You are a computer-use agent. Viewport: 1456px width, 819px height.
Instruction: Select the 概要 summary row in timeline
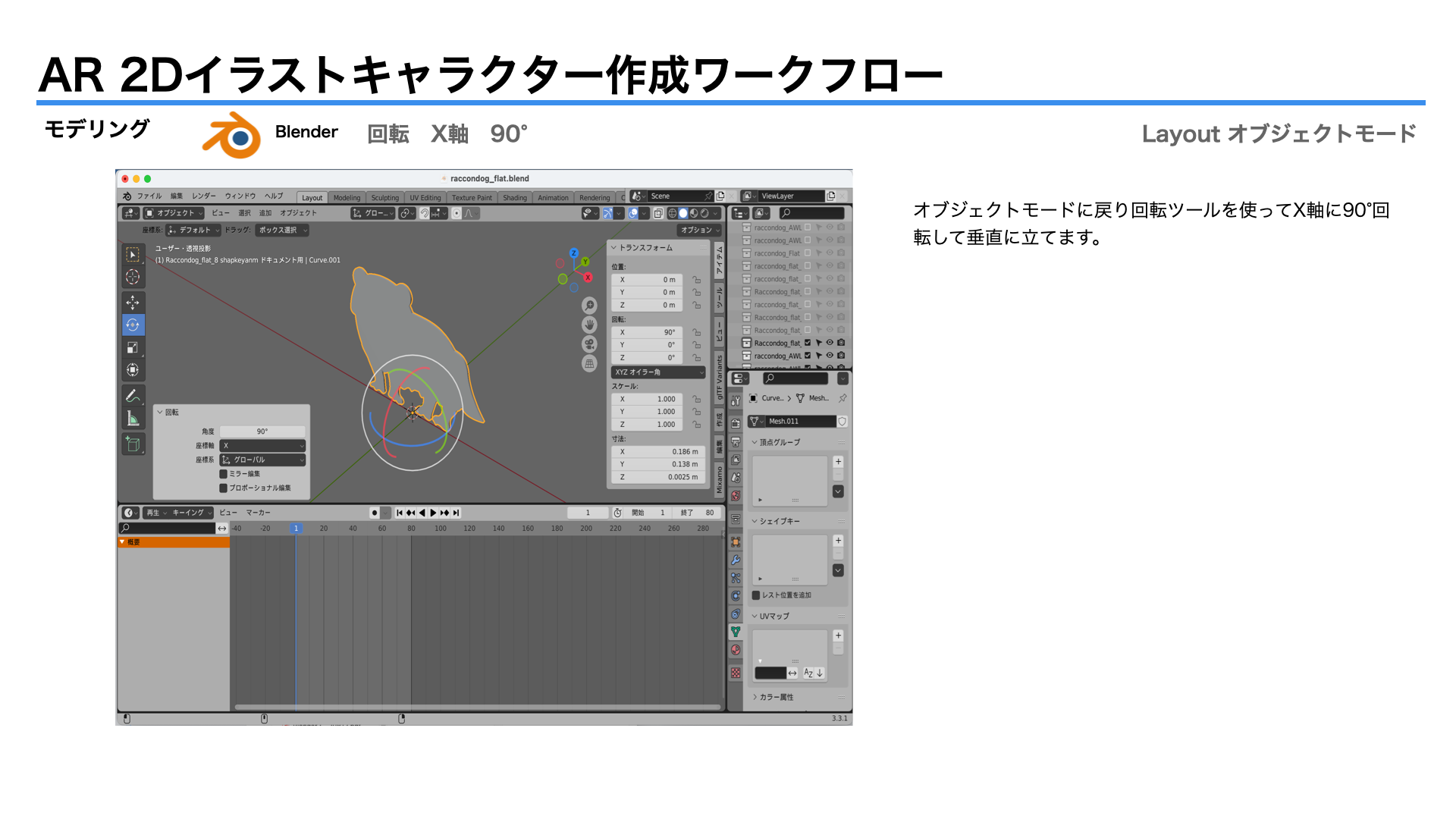tap(174, 543)
